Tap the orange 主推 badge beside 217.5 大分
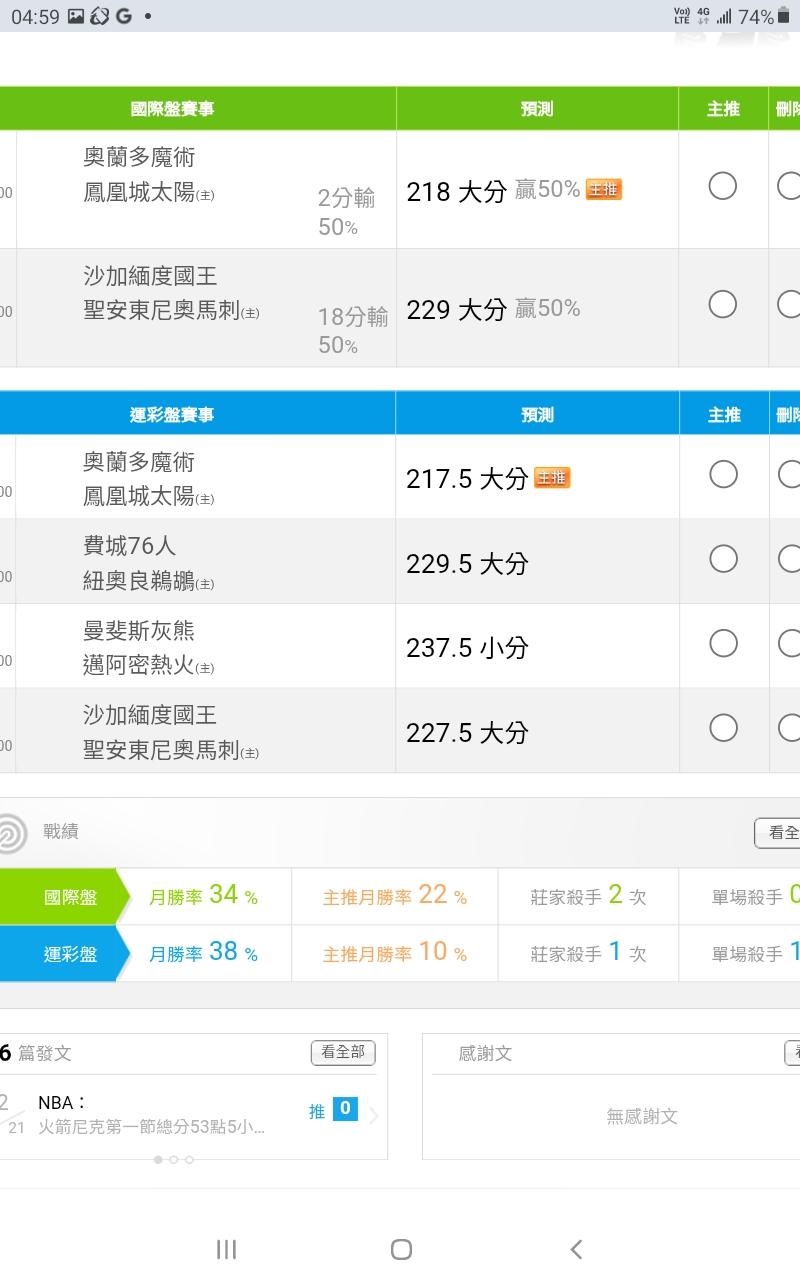Image resolution: width=800 pixels, height=1280 pixels. pyautogui.click(x=551, y=478)
